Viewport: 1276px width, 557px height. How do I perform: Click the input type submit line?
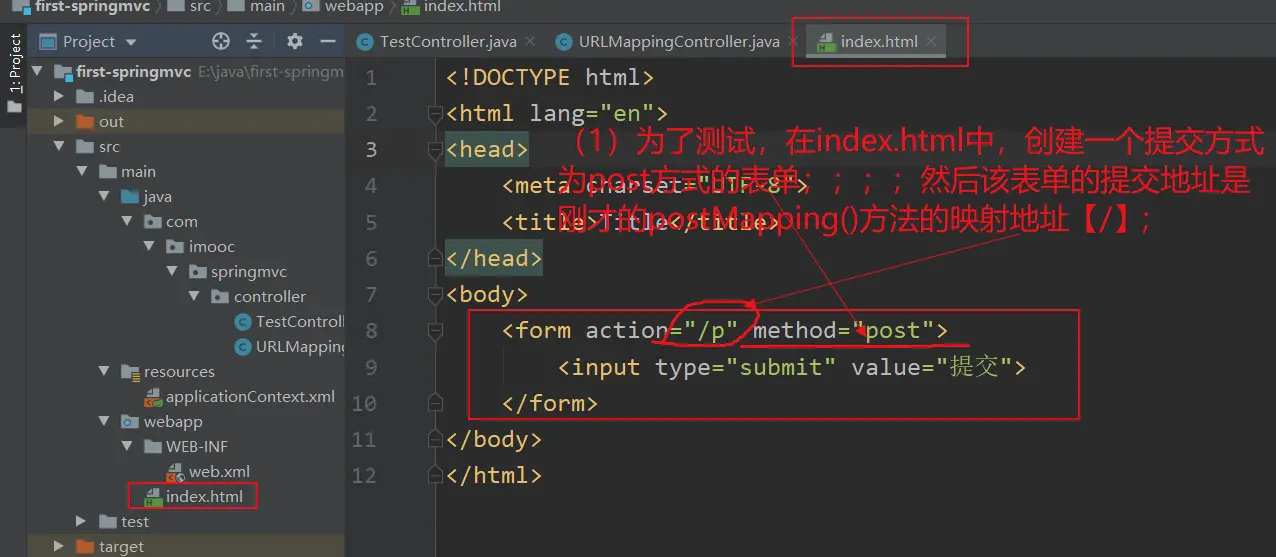pos(792,367)
